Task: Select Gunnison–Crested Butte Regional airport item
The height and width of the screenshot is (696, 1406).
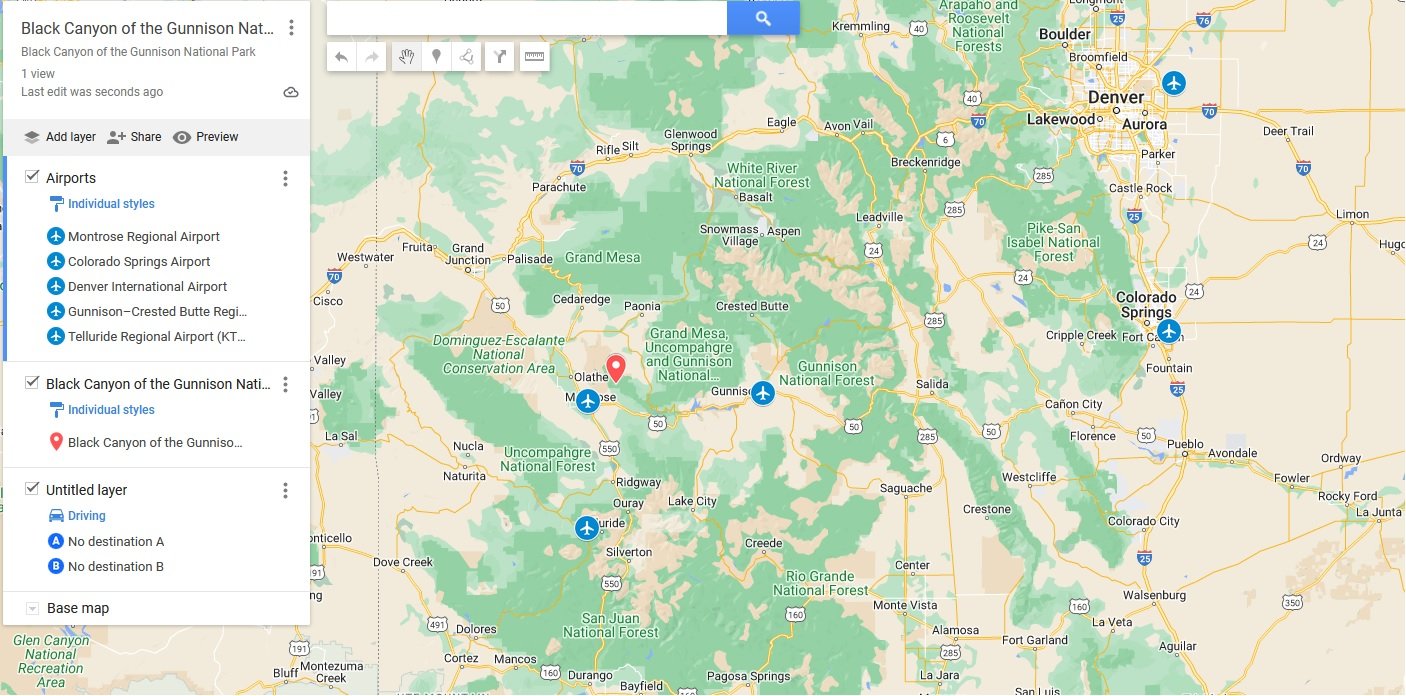Action: click(x=157, y=312)
